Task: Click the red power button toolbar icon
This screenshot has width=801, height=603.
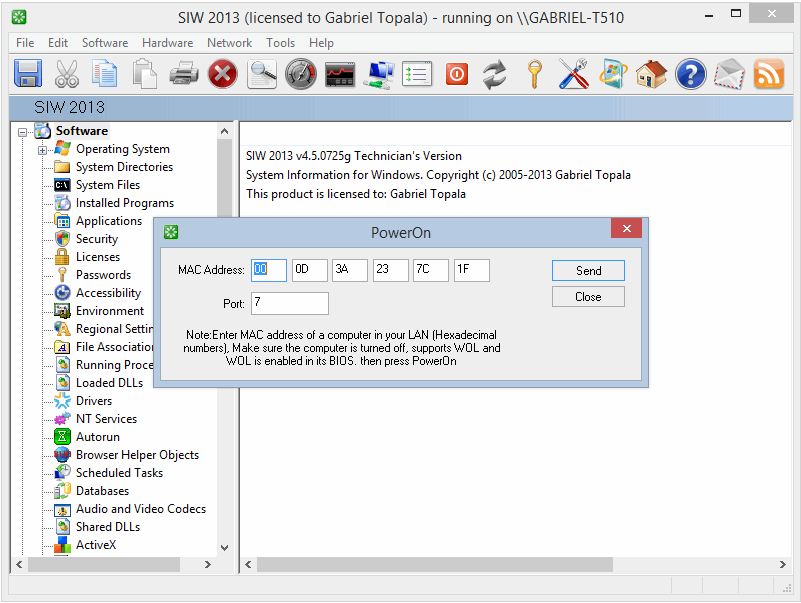Action: [457, 74]
